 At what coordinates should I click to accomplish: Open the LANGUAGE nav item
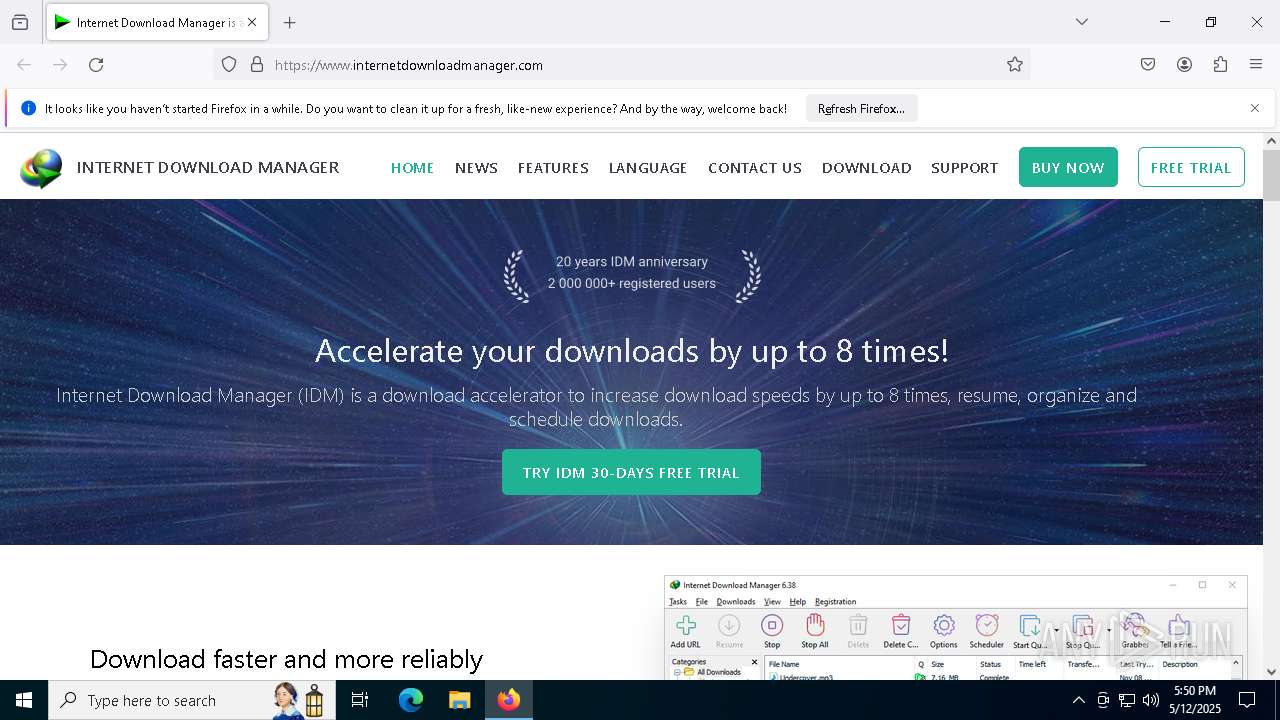[648, 168]
